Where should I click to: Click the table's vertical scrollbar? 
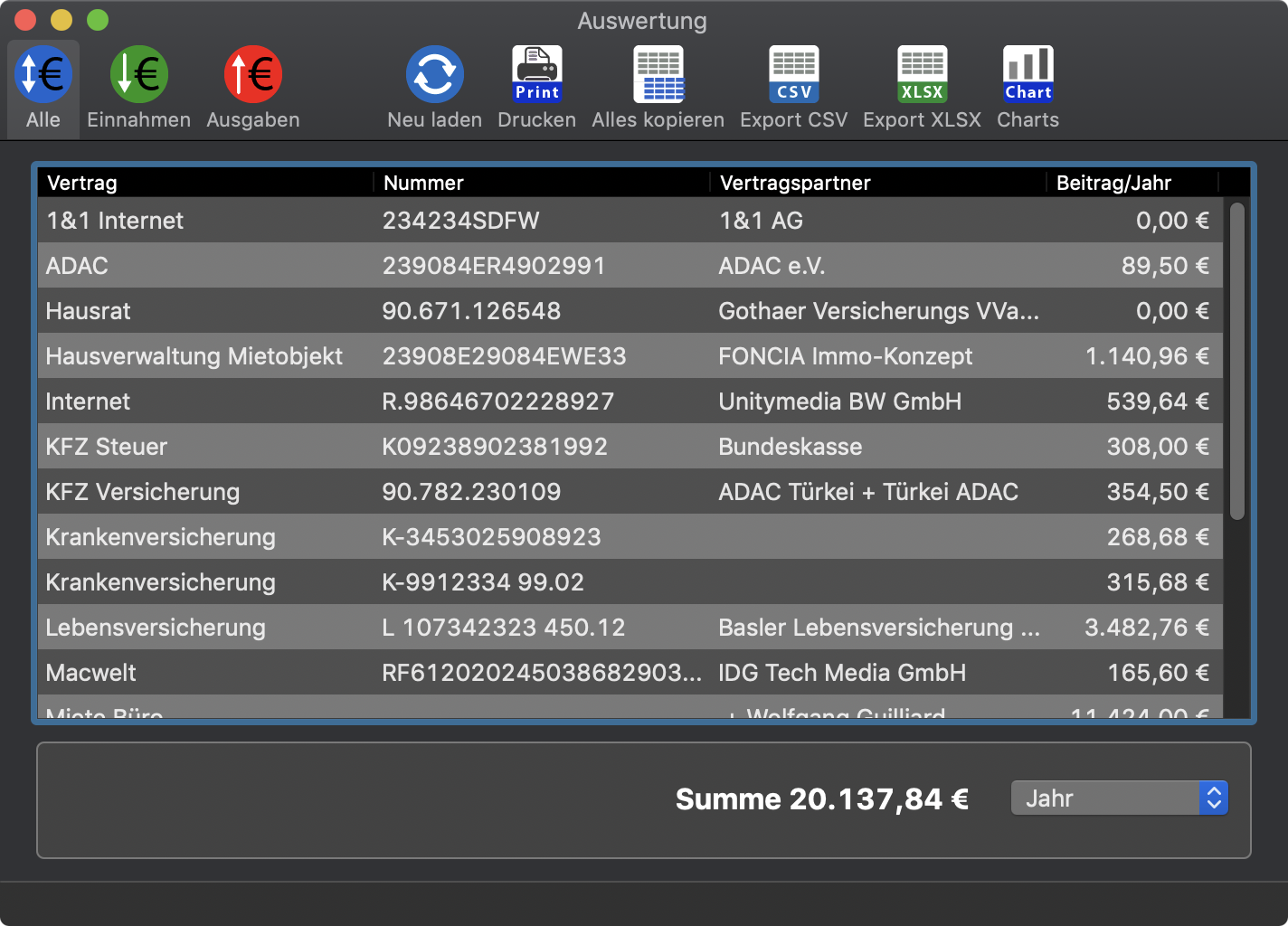click(x=1237, y=362)
